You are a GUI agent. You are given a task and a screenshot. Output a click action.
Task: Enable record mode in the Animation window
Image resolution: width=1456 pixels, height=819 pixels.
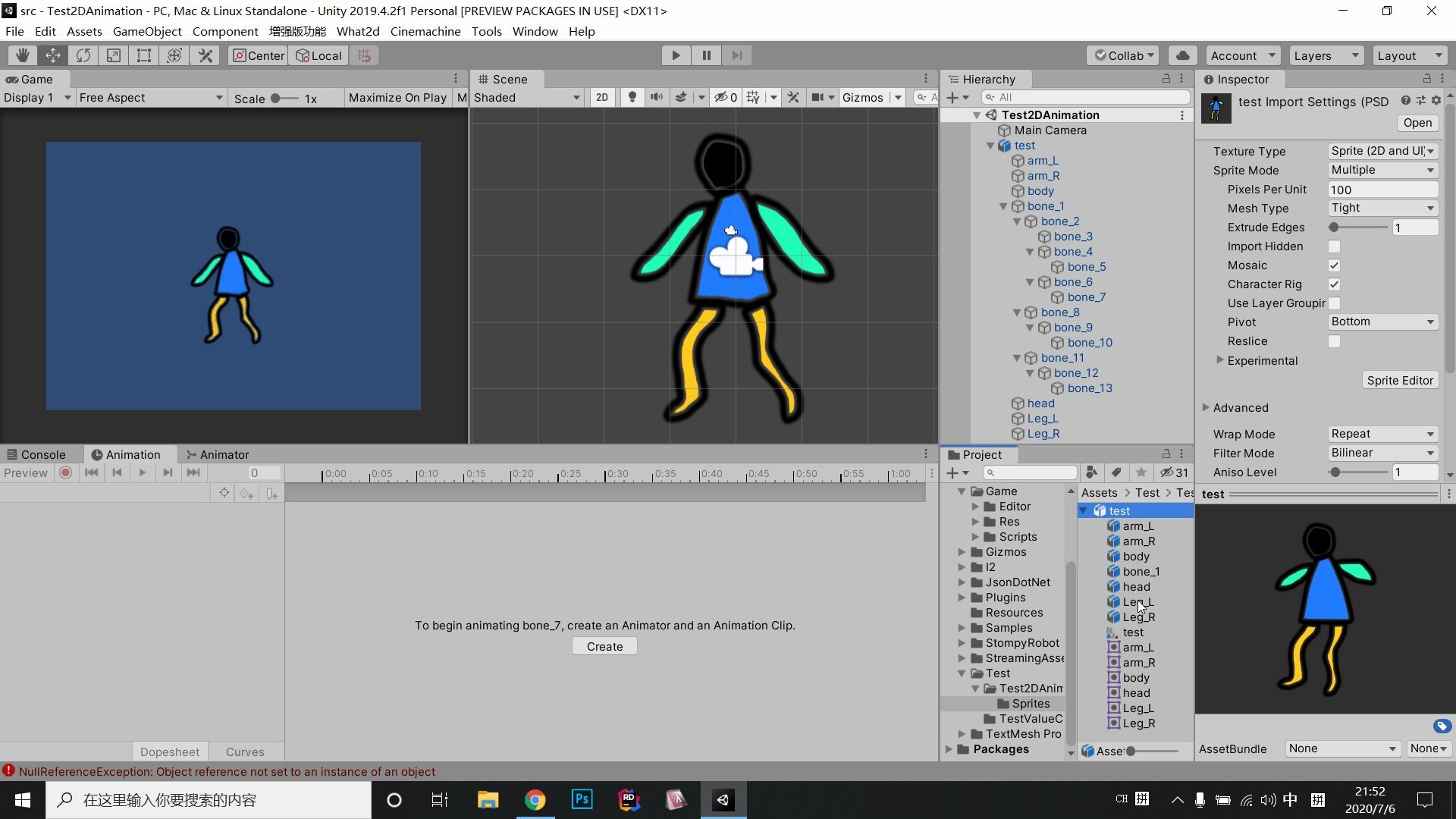click(x=66, y=472)
